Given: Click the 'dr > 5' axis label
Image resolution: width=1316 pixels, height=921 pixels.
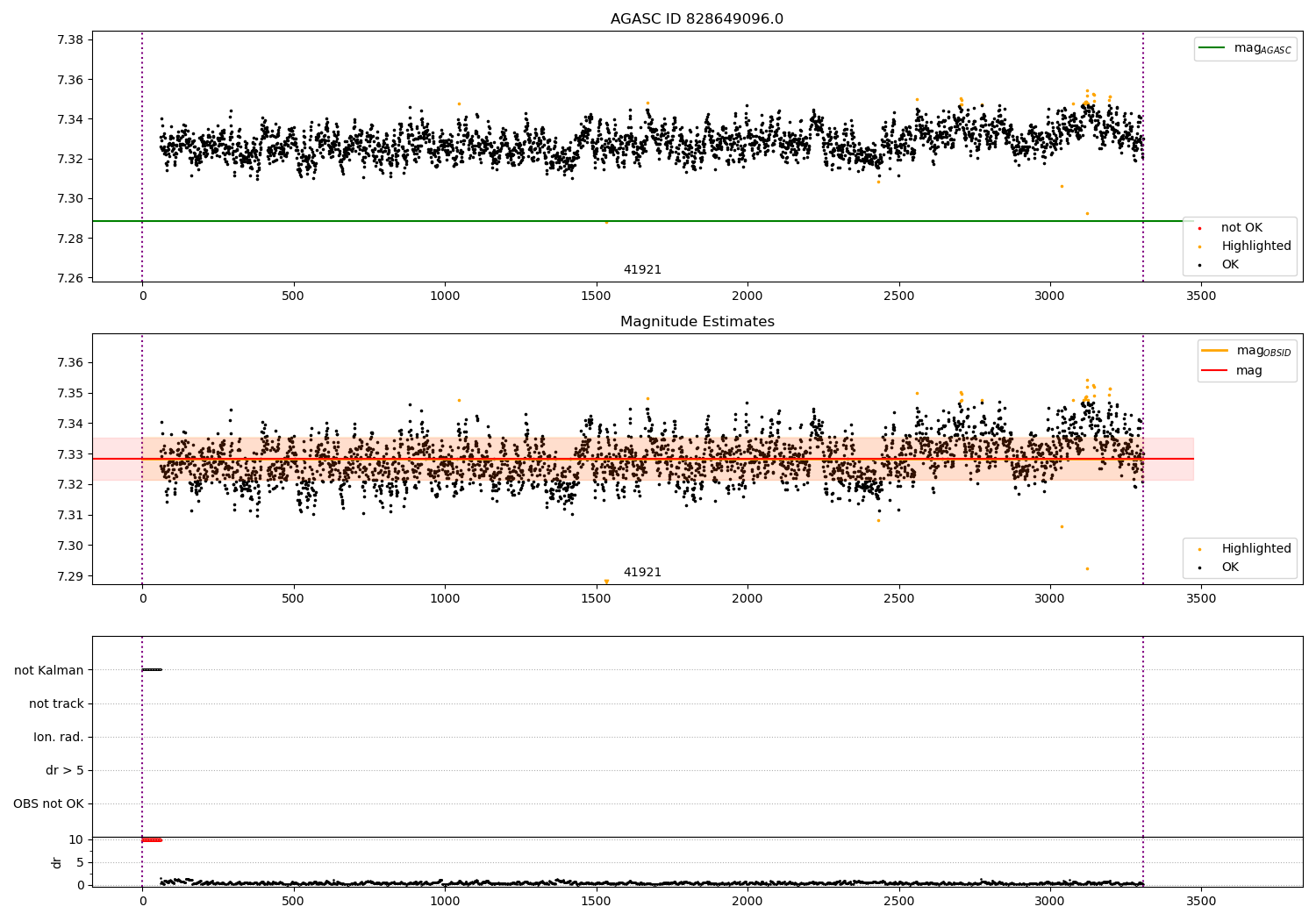Looking at the screenshot, I should (x=65, y=770).
